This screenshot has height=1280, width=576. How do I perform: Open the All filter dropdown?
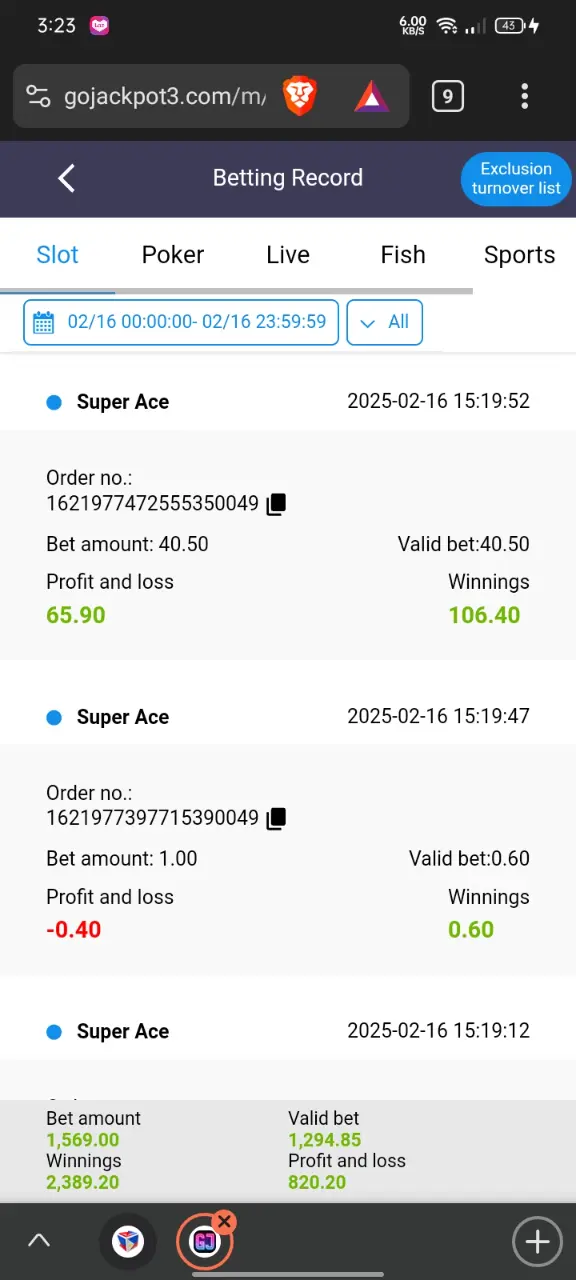point(385,322)
